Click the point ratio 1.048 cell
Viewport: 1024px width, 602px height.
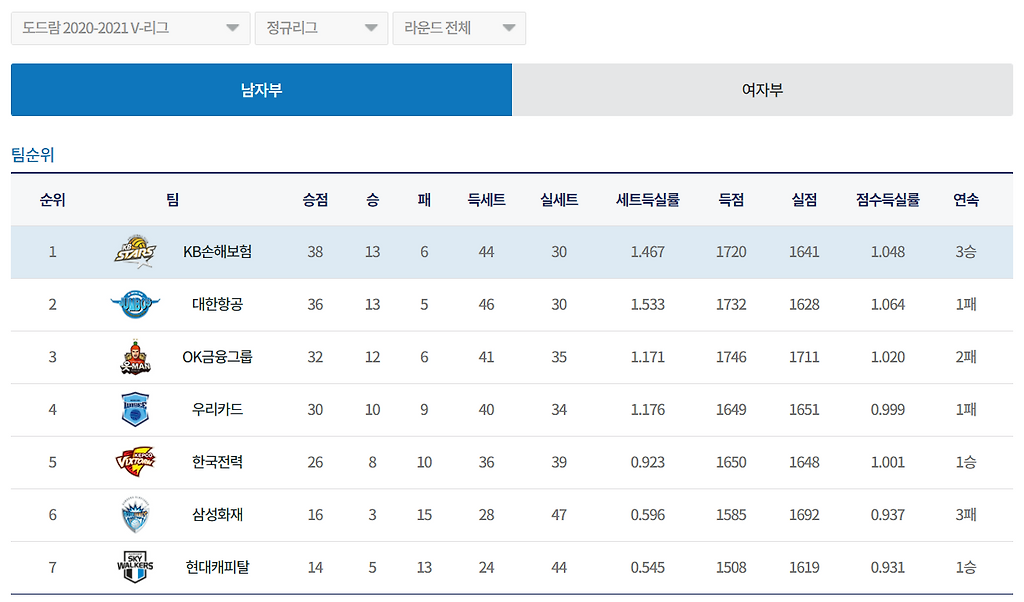coord(888,252)
